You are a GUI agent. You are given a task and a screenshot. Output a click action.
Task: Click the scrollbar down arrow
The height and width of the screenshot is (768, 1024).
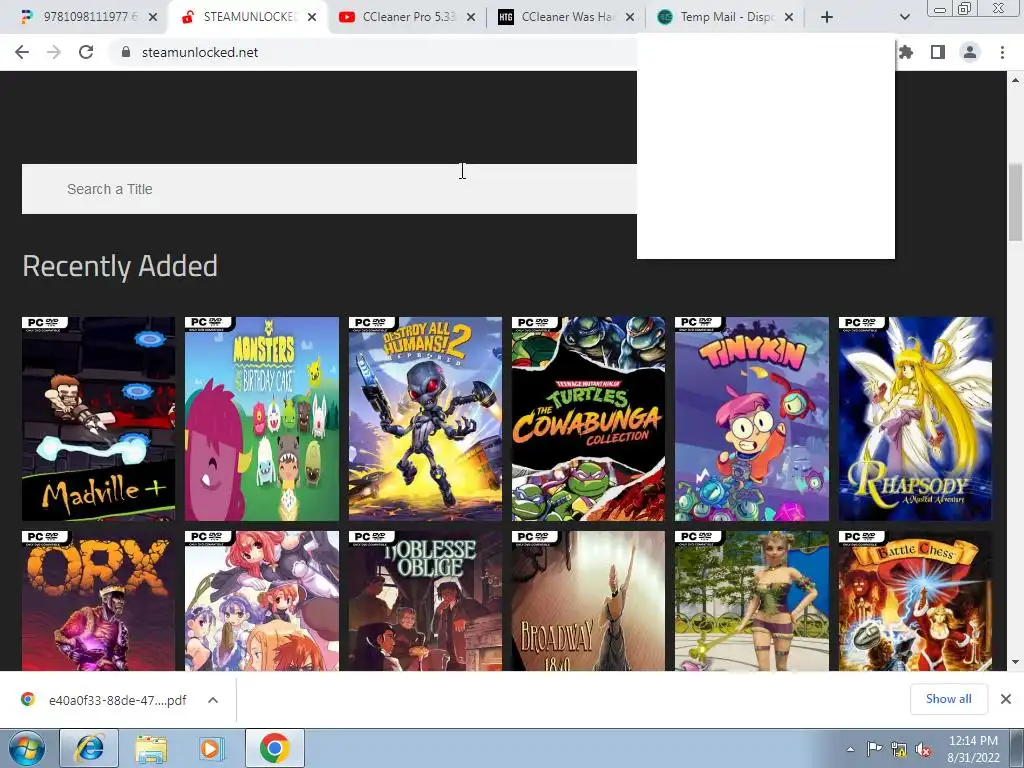coord(1015,662)
